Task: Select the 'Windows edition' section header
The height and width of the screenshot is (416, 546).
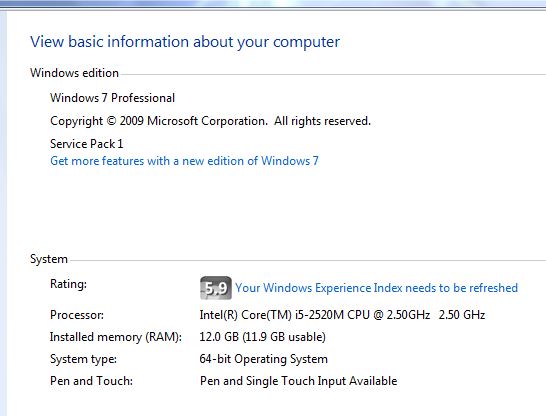Action: 74,73
